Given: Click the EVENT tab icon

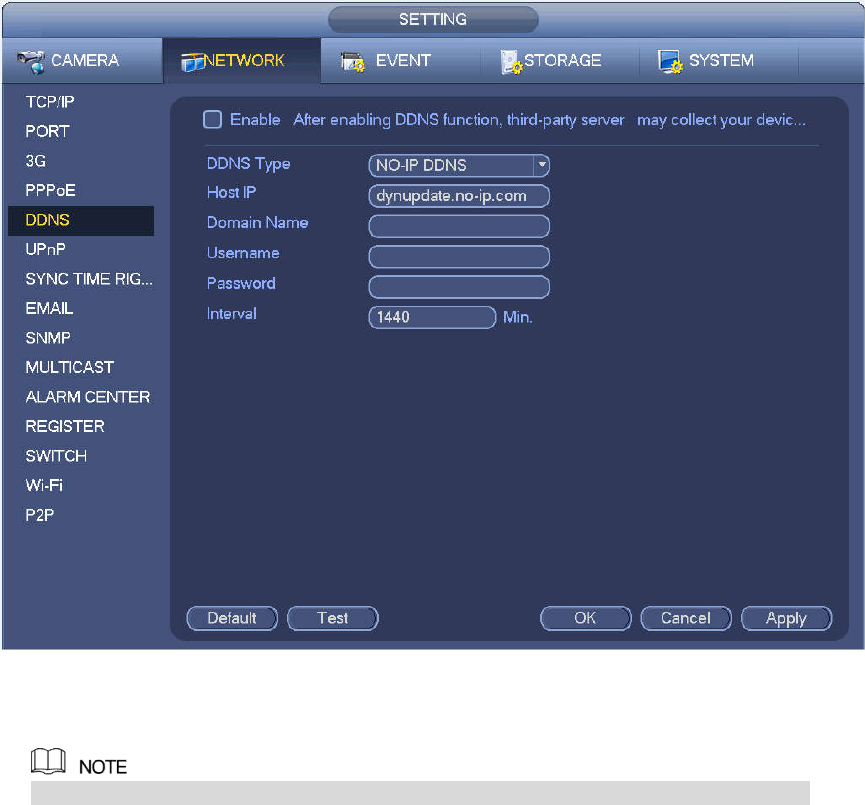Looking at the screenshot, I should [353, 62].
